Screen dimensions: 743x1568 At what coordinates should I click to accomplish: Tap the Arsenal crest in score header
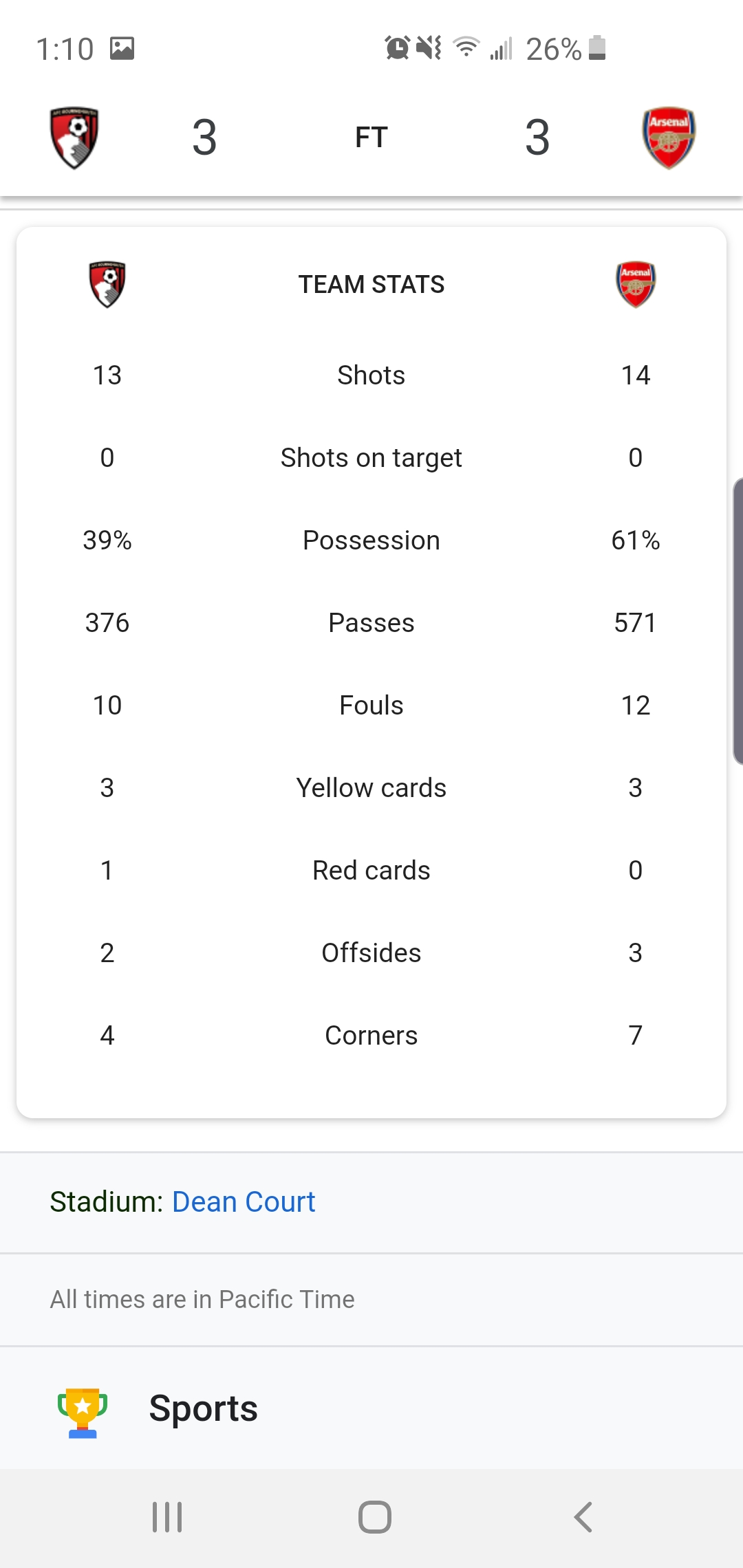[x=669, y=138]
